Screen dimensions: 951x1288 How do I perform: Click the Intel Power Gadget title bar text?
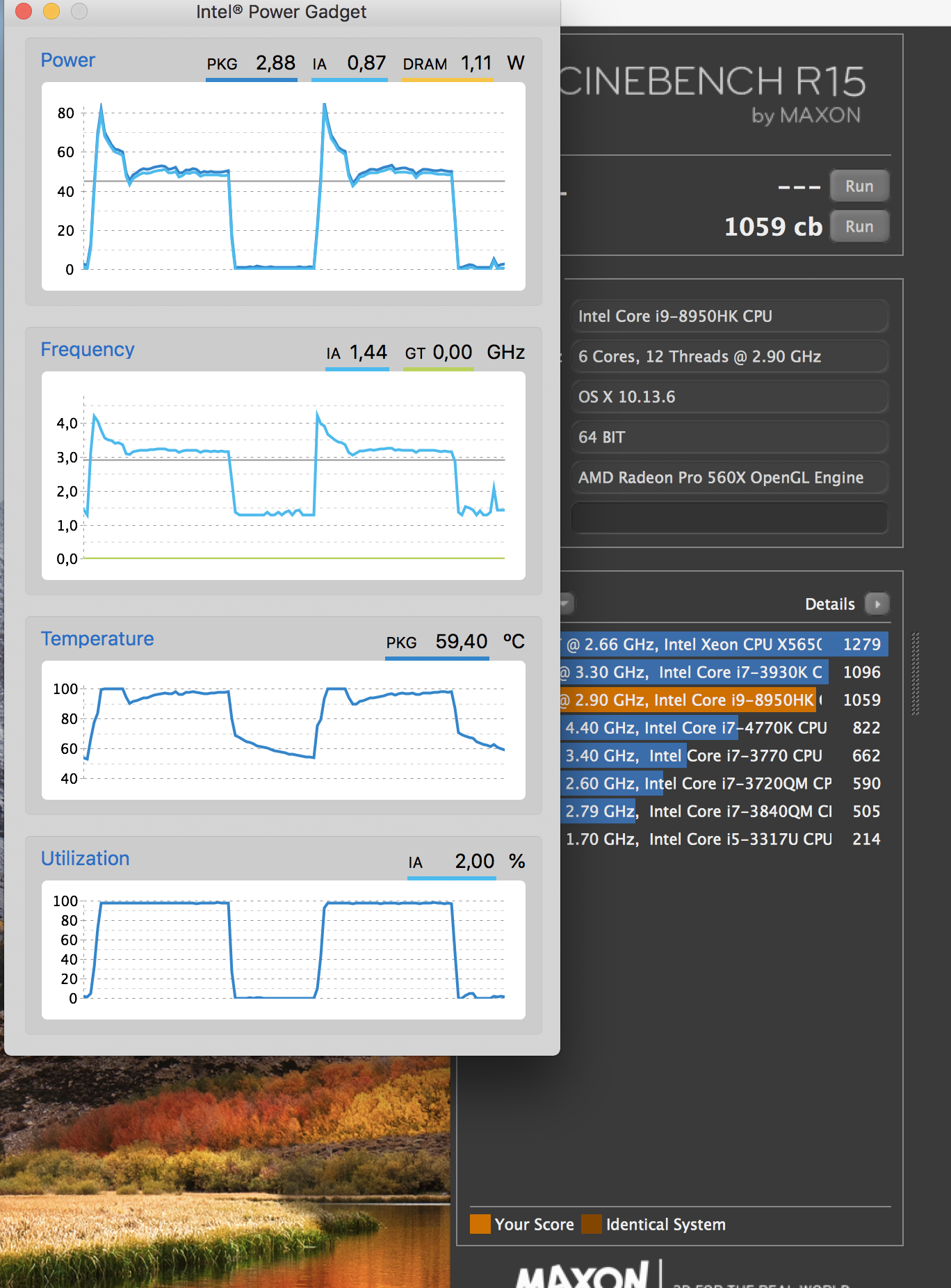[x=281, y=12]
